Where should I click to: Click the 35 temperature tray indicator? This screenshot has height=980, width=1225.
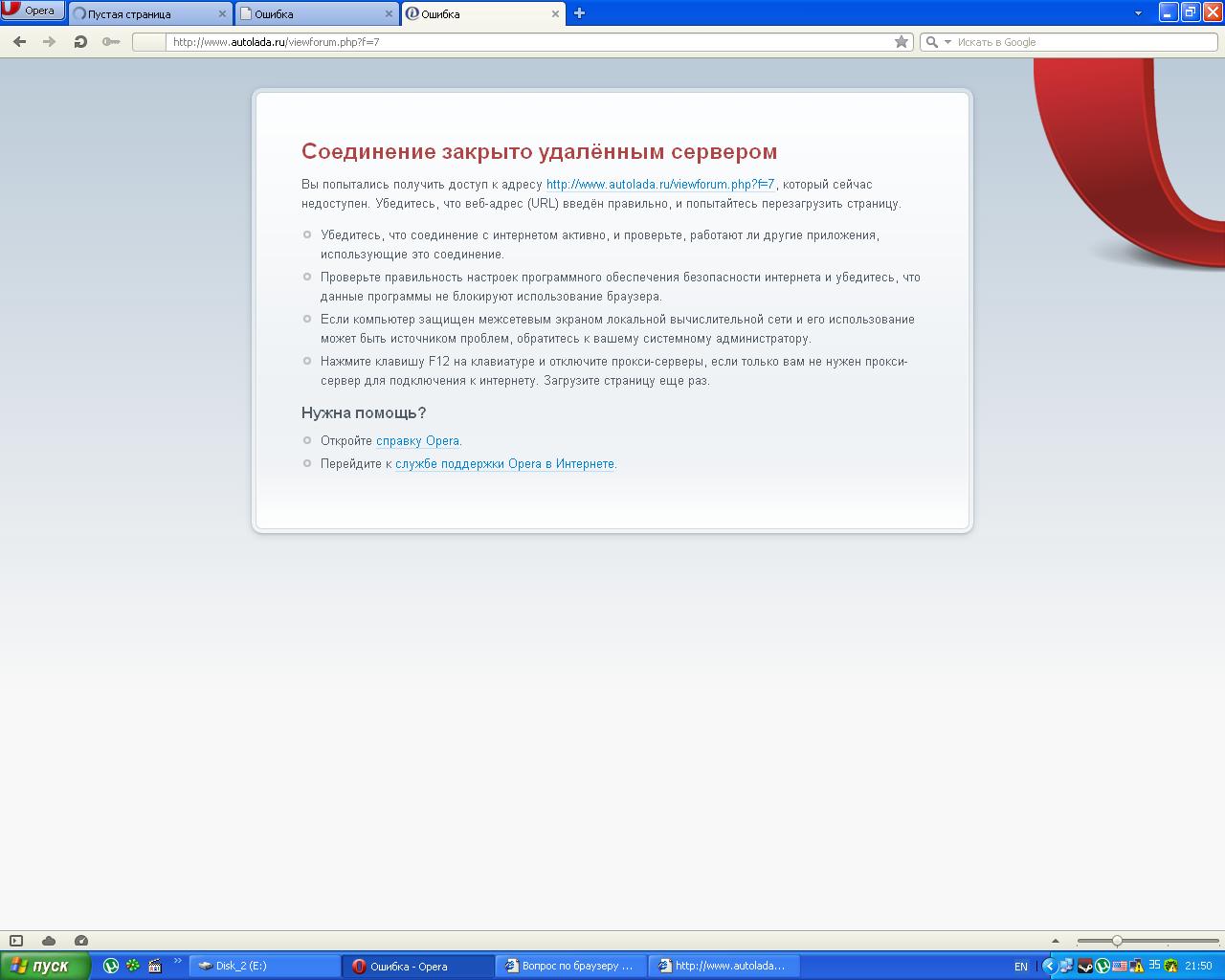click(x=1154, y=965)
